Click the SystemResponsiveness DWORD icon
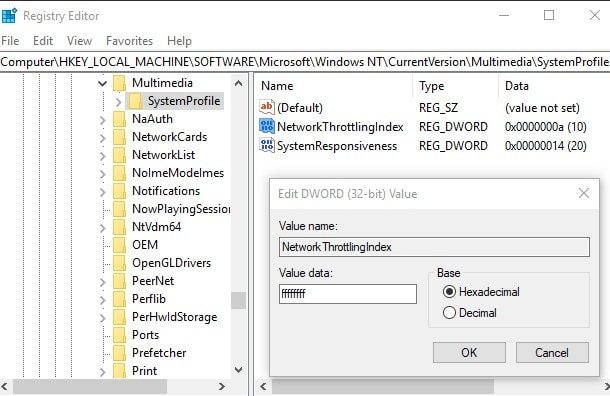The height and width of the screenshot is (396, 610). point(267,145)
